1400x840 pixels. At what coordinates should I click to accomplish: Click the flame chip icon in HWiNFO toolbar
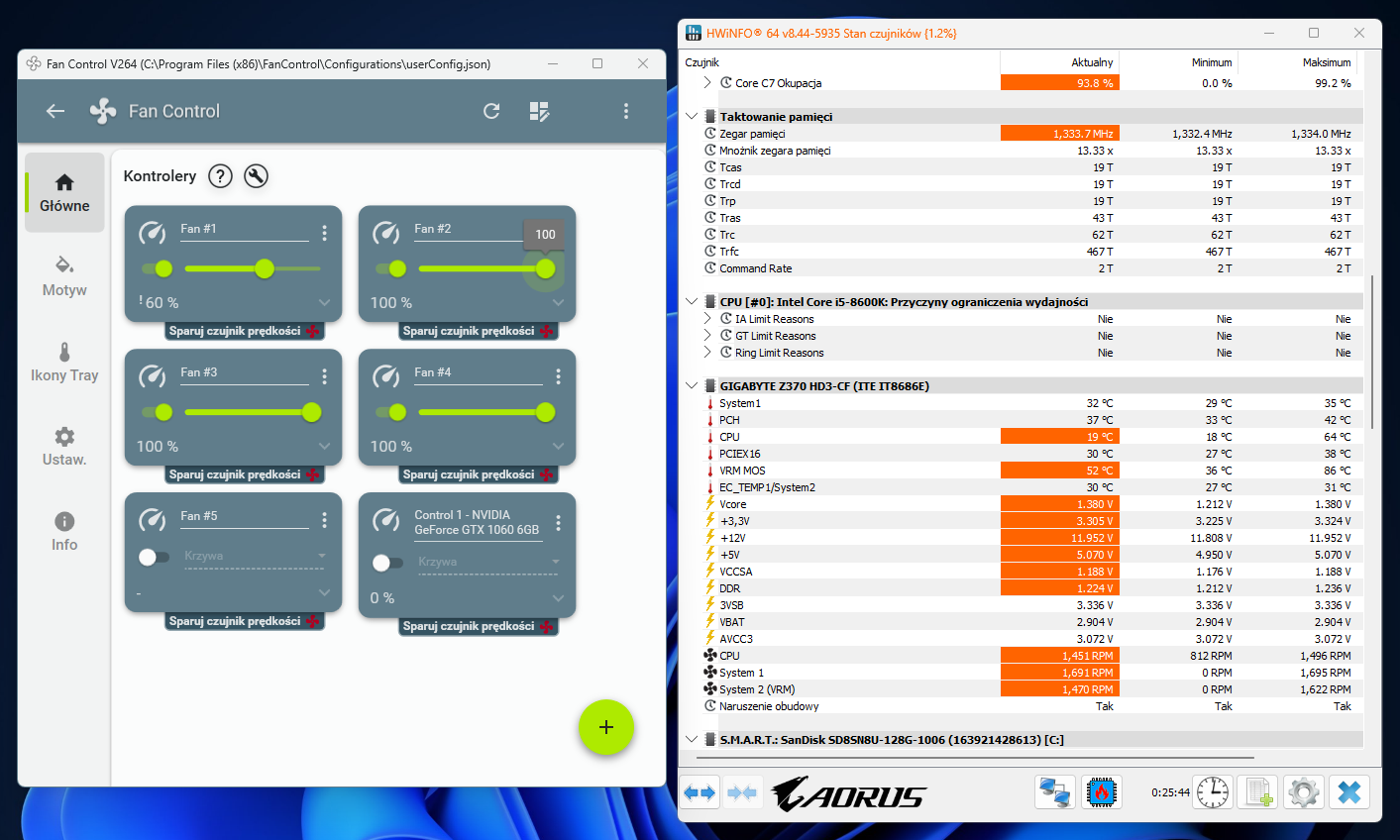pos(1100,792)
